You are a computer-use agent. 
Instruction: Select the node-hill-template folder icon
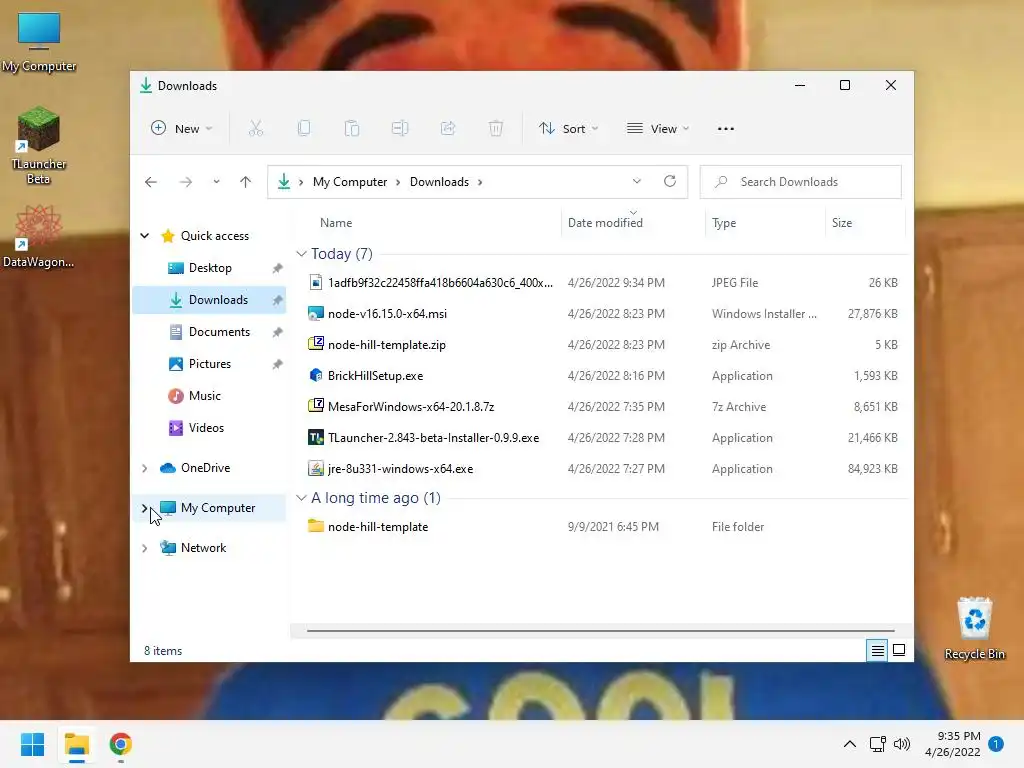pyautogui.click(x=316, y=526)
